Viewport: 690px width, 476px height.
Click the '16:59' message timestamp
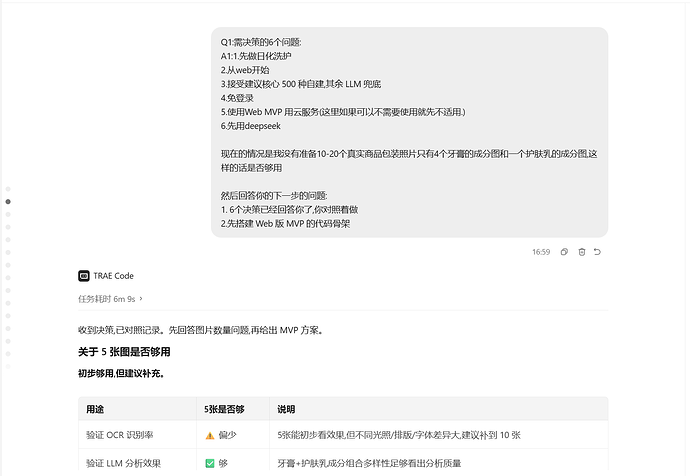click(541, 252)
